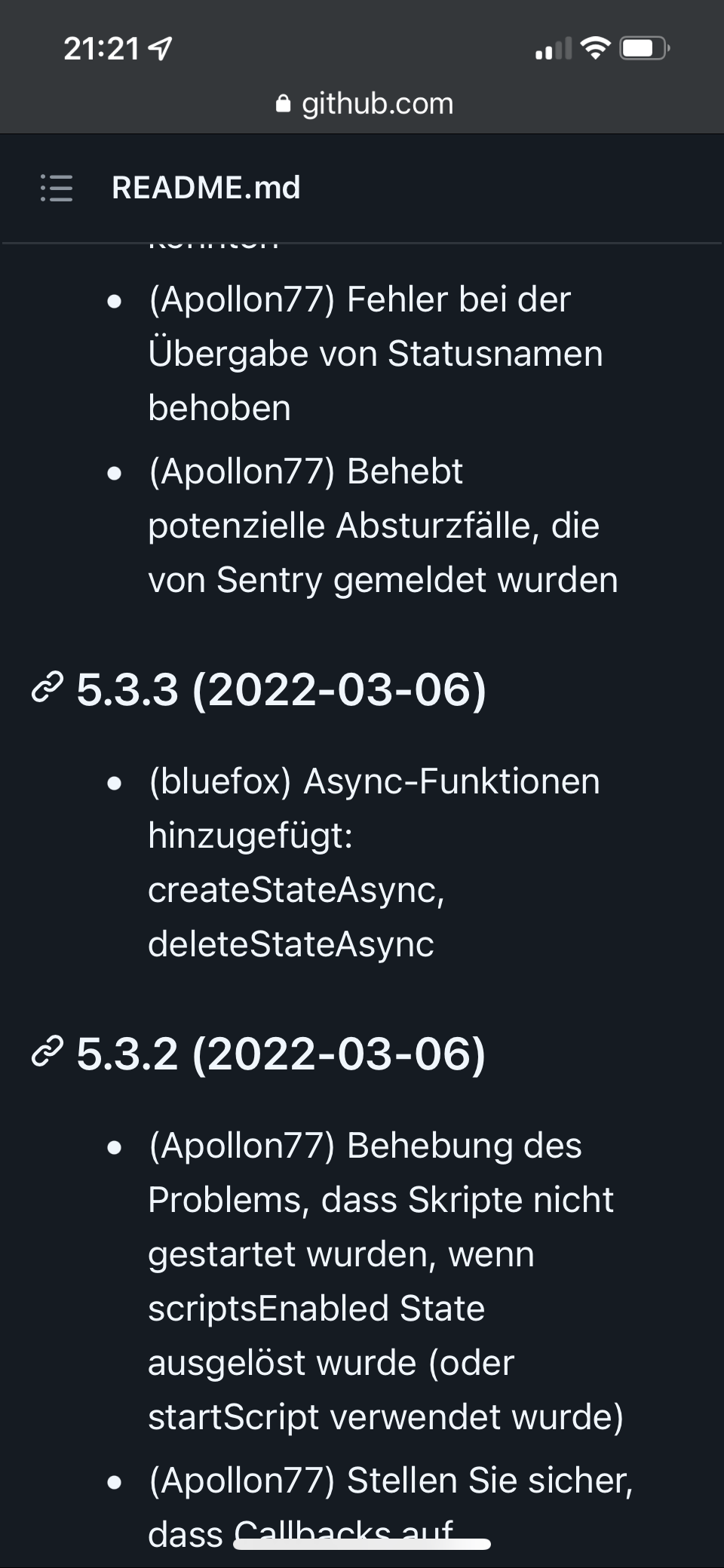
Task: Click the createStateAsync text
Action: pos(296,890)
